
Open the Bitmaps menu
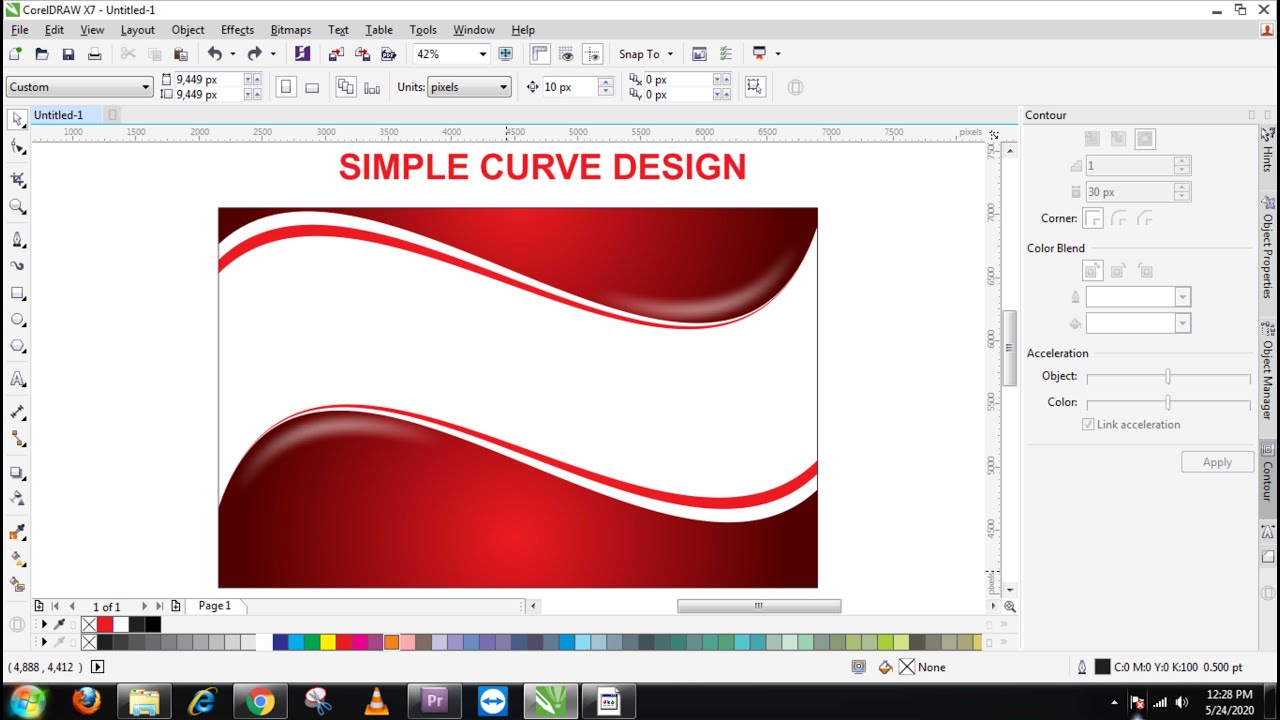(x=290, y=30)
